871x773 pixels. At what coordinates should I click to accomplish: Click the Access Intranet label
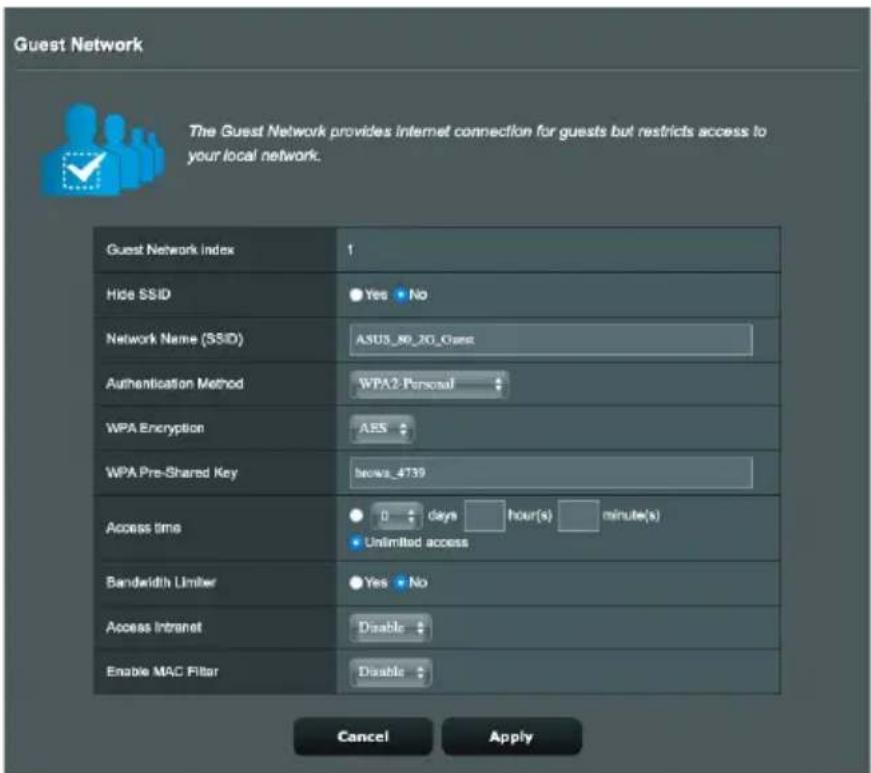pyautogui.click(x=154, y=627)
